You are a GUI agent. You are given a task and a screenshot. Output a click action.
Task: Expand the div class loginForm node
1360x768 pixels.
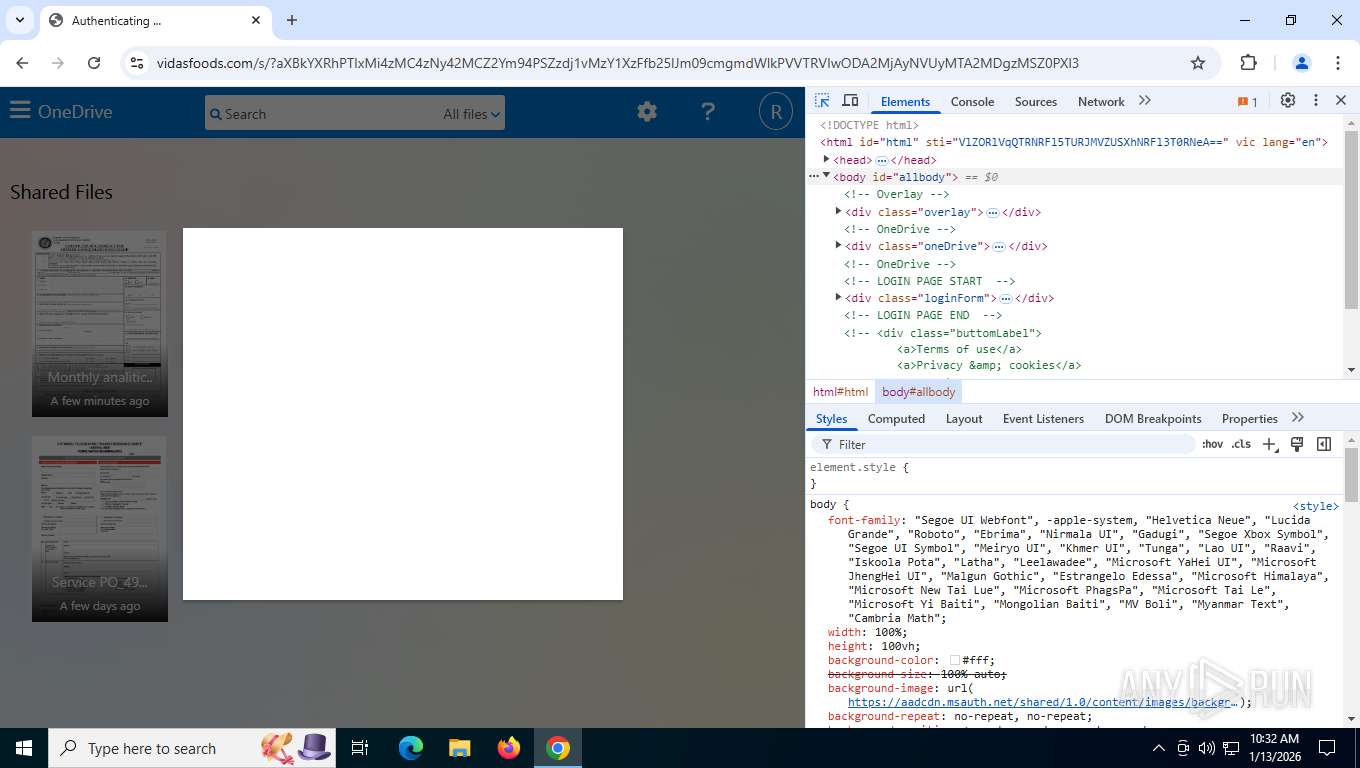tap(839, 298)
